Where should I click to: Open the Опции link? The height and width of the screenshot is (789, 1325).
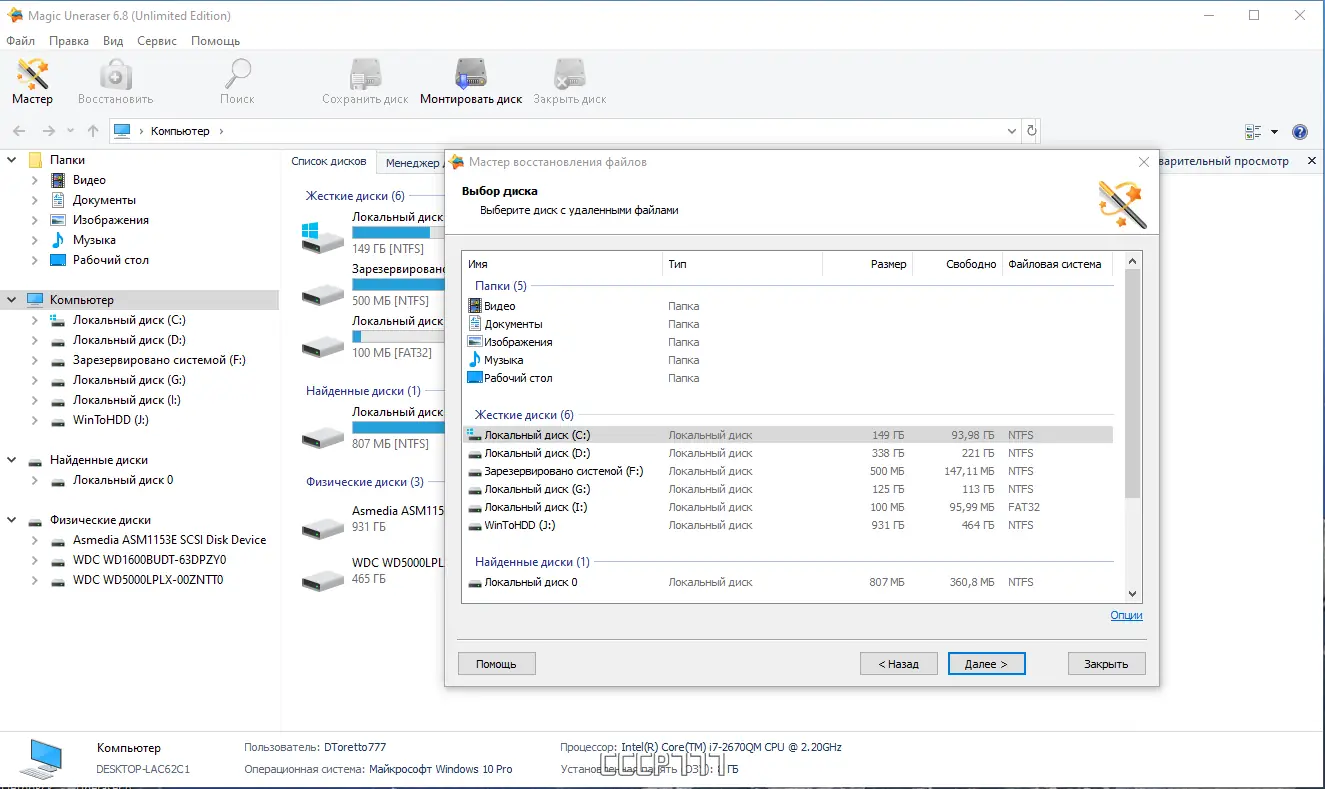coord(1126,615)
